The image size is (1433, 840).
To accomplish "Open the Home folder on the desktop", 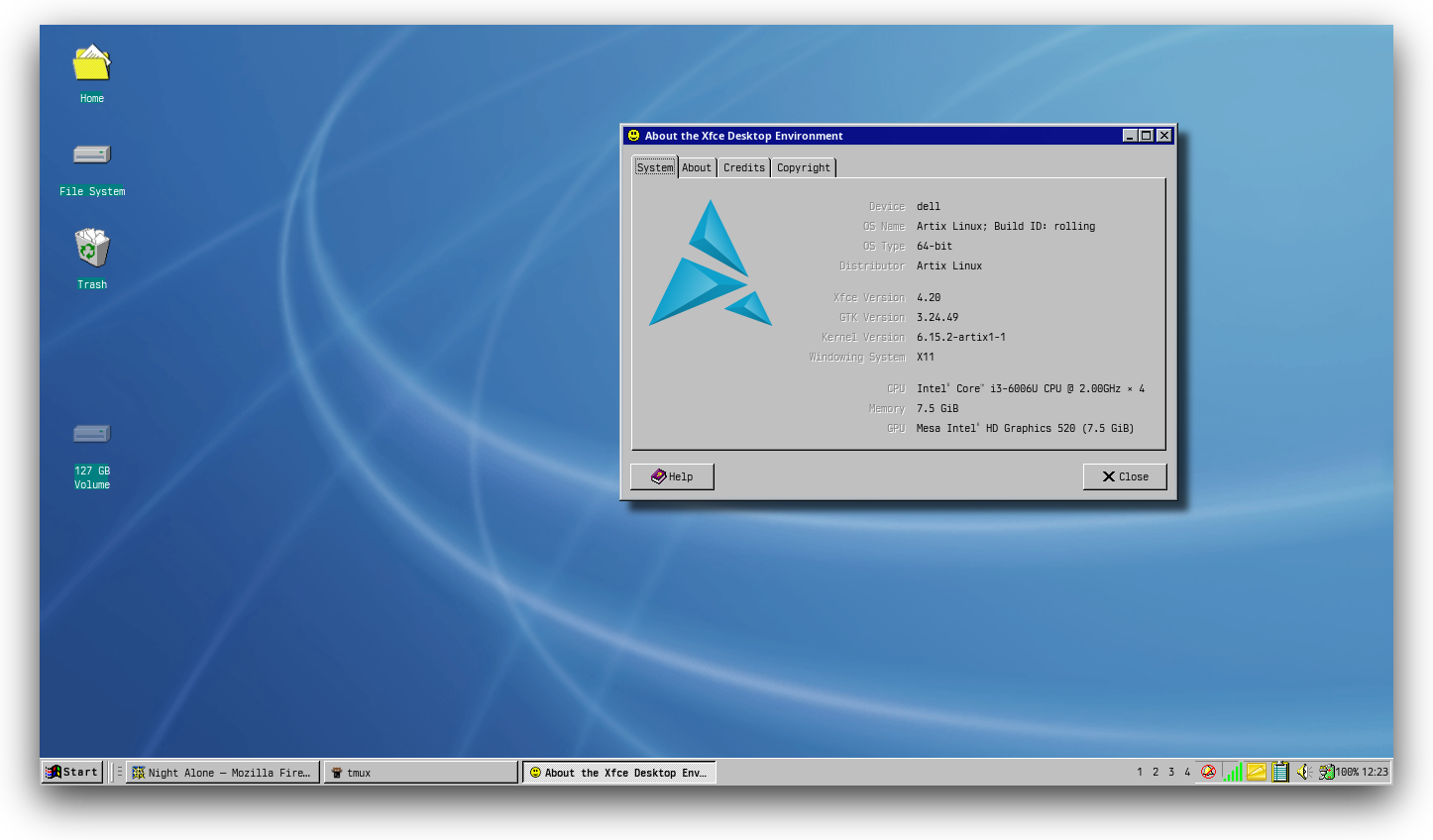I will click(x=91, y=61).
